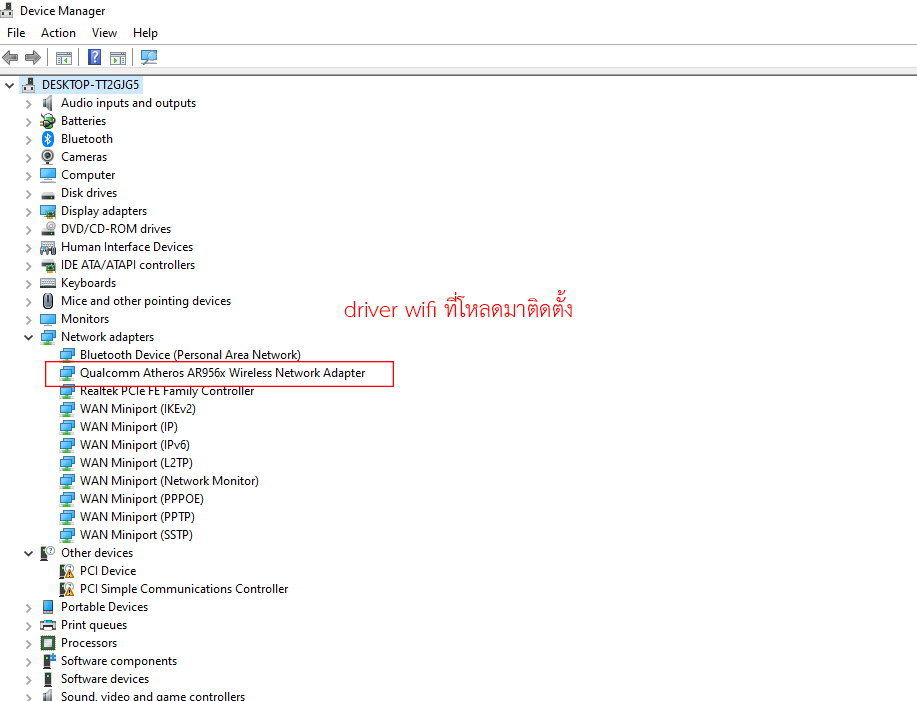917x701 pixels.
Task: Select WAN Miniport (IP) entry
Action: tap(129, 427)
